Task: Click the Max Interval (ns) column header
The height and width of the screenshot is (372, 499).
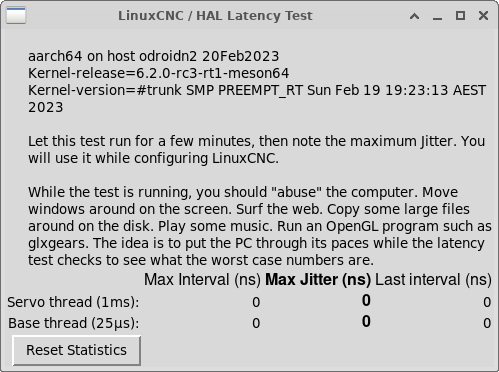Action: click(x=202, y=279)
